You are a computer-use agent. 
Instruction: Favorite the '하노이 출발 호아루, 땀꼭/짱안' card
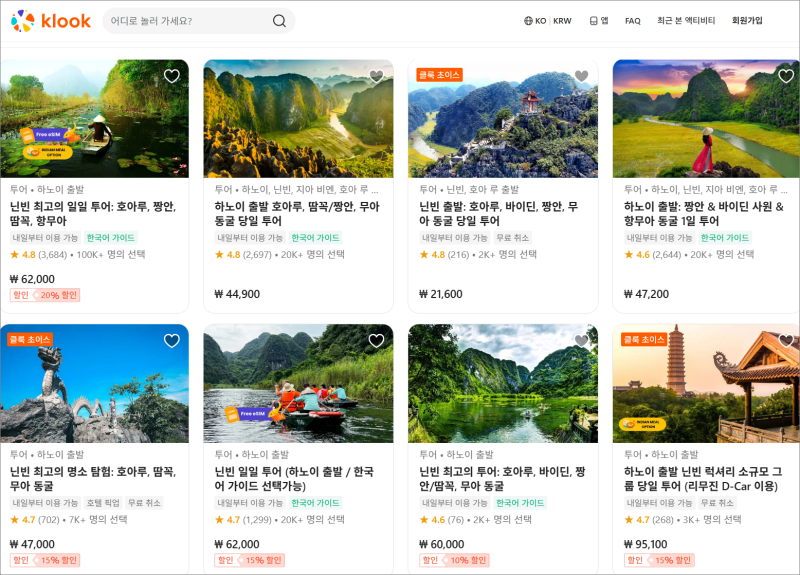(377, 76)
